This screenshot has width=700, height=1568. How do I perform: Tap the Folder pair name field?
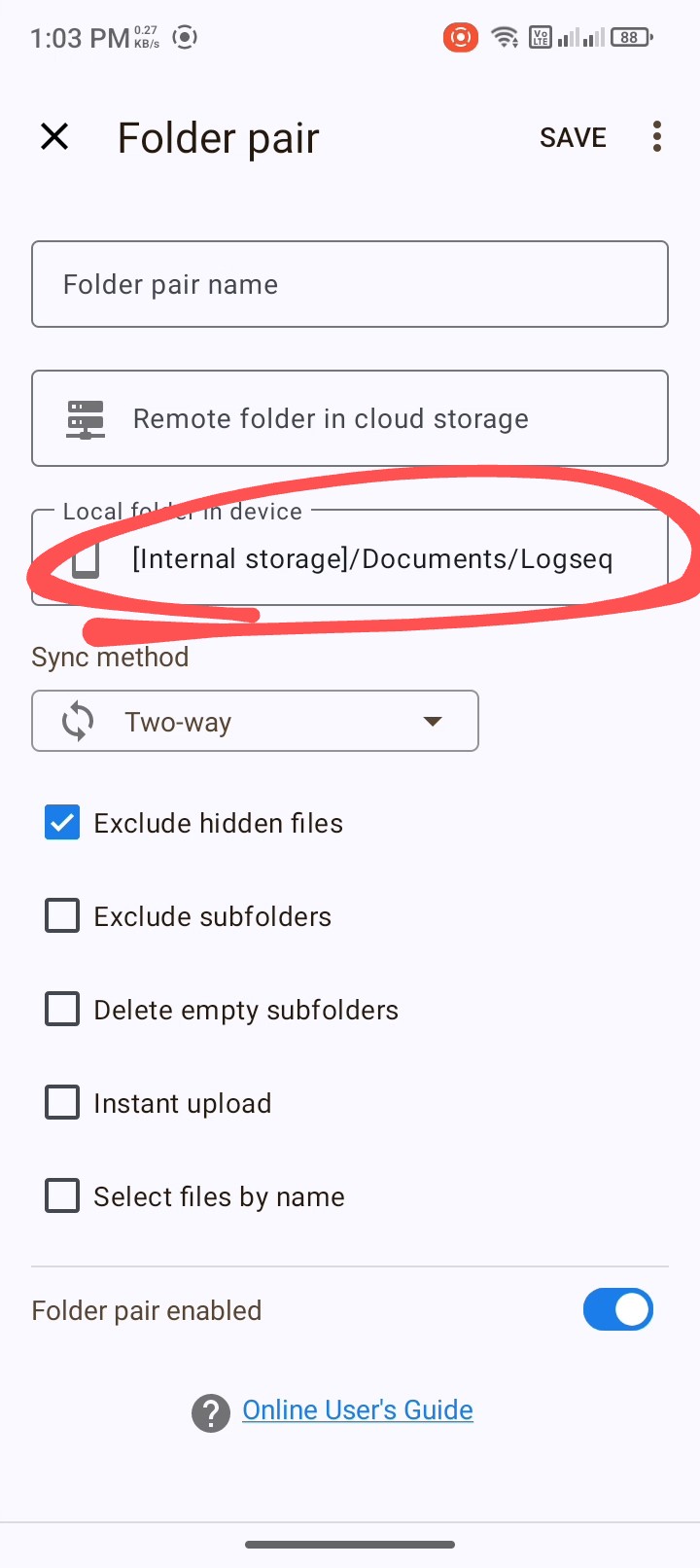[x=350, y=284]
